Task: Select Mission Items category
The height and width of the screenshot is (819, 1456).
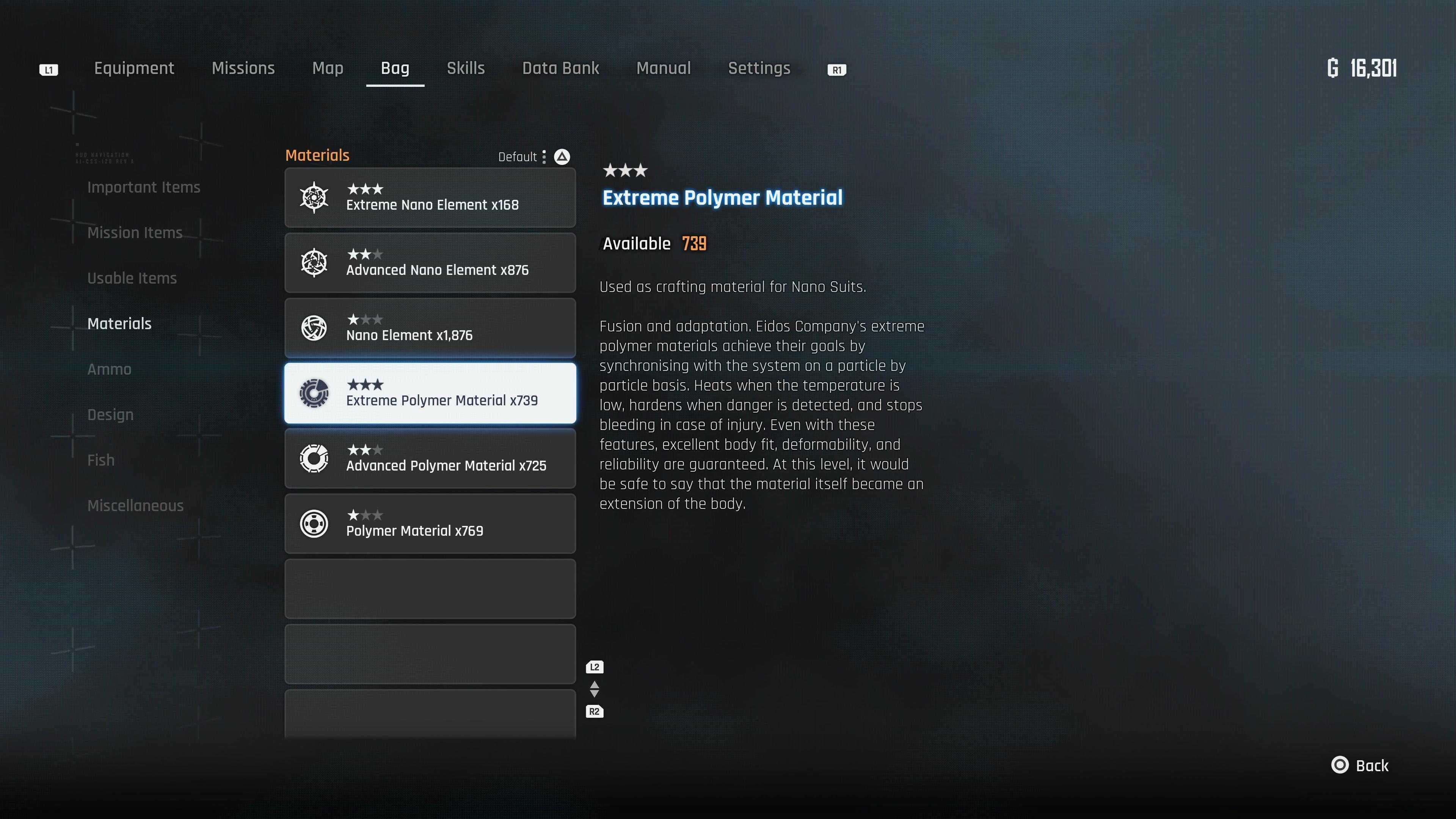Action: coord(135,233)
